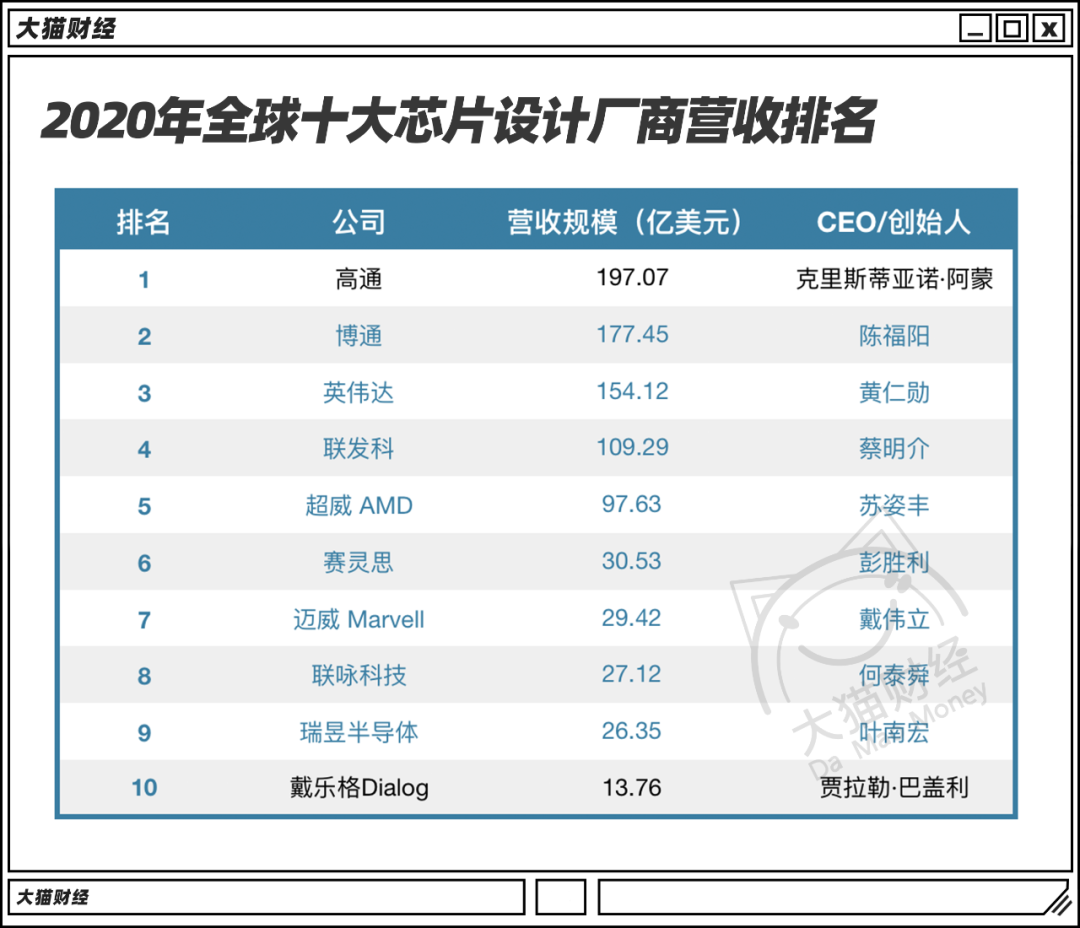Click rank number 7
The image size is (1080, 928).
pyautogui.click(x=144, y=620)
